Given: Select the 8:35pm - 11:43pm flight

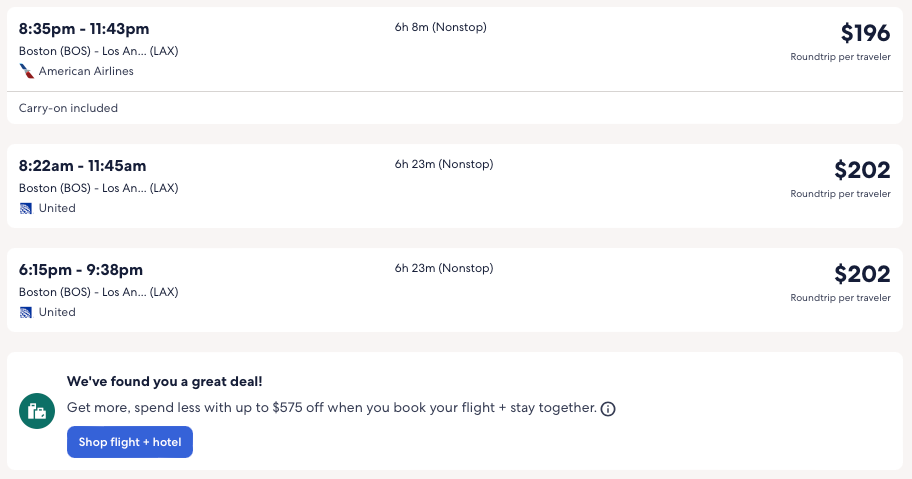Looking at the screenshot, I should click(x=84, y=28).
